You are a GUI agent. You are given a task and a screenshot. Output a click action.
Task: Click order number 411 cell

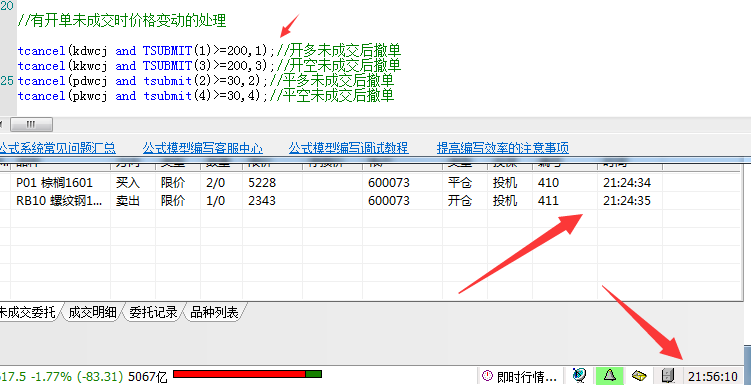click(565, 200)
